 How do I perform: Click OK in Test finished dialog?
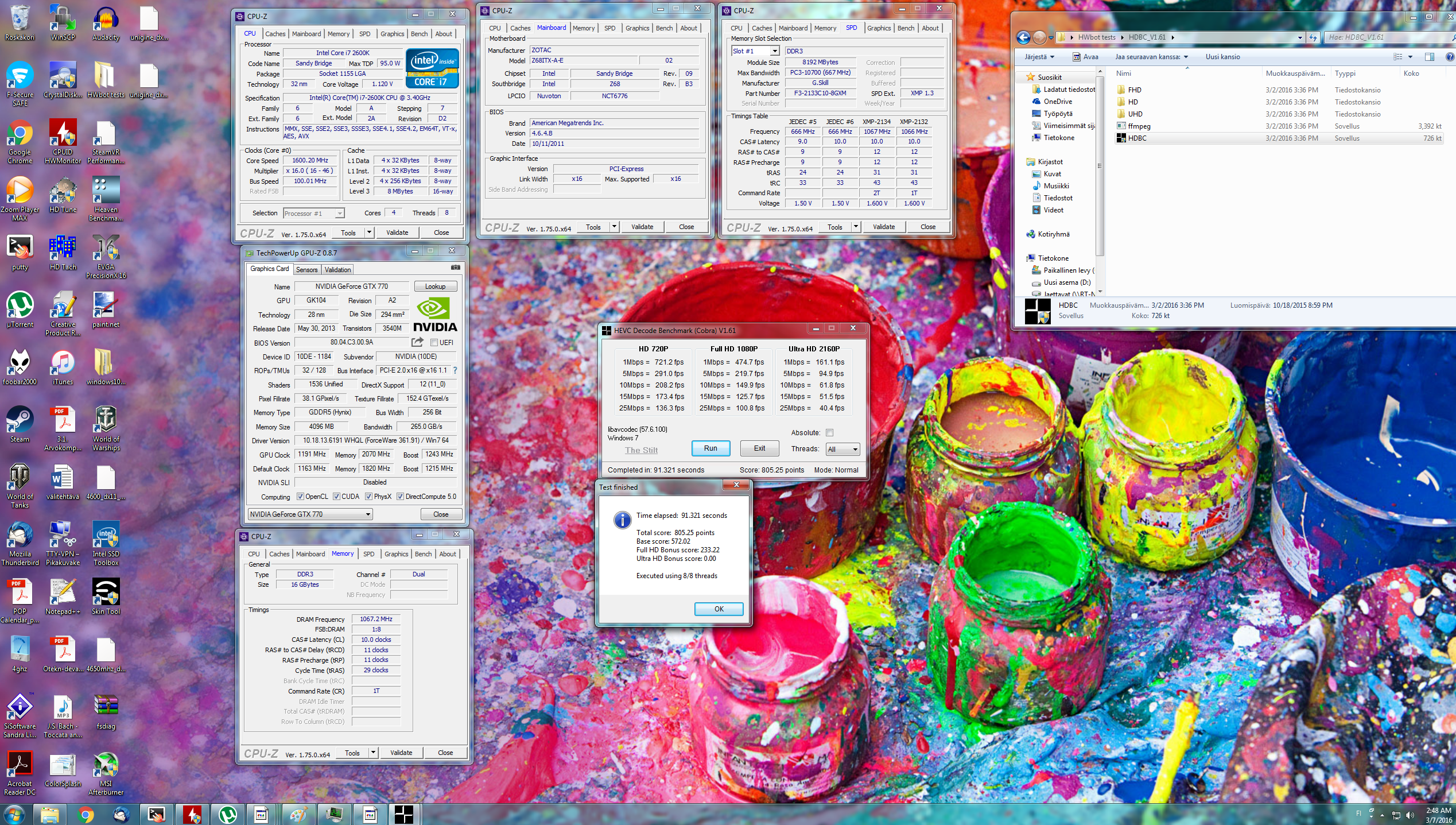[719, 609]
